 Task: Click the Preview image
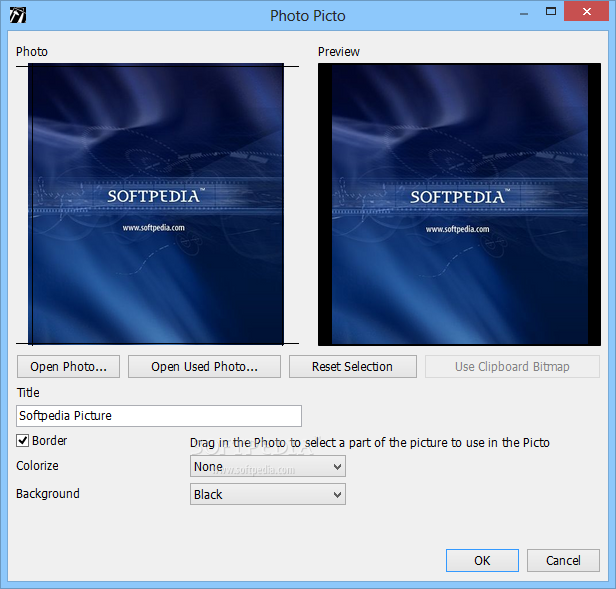[459, 204]
